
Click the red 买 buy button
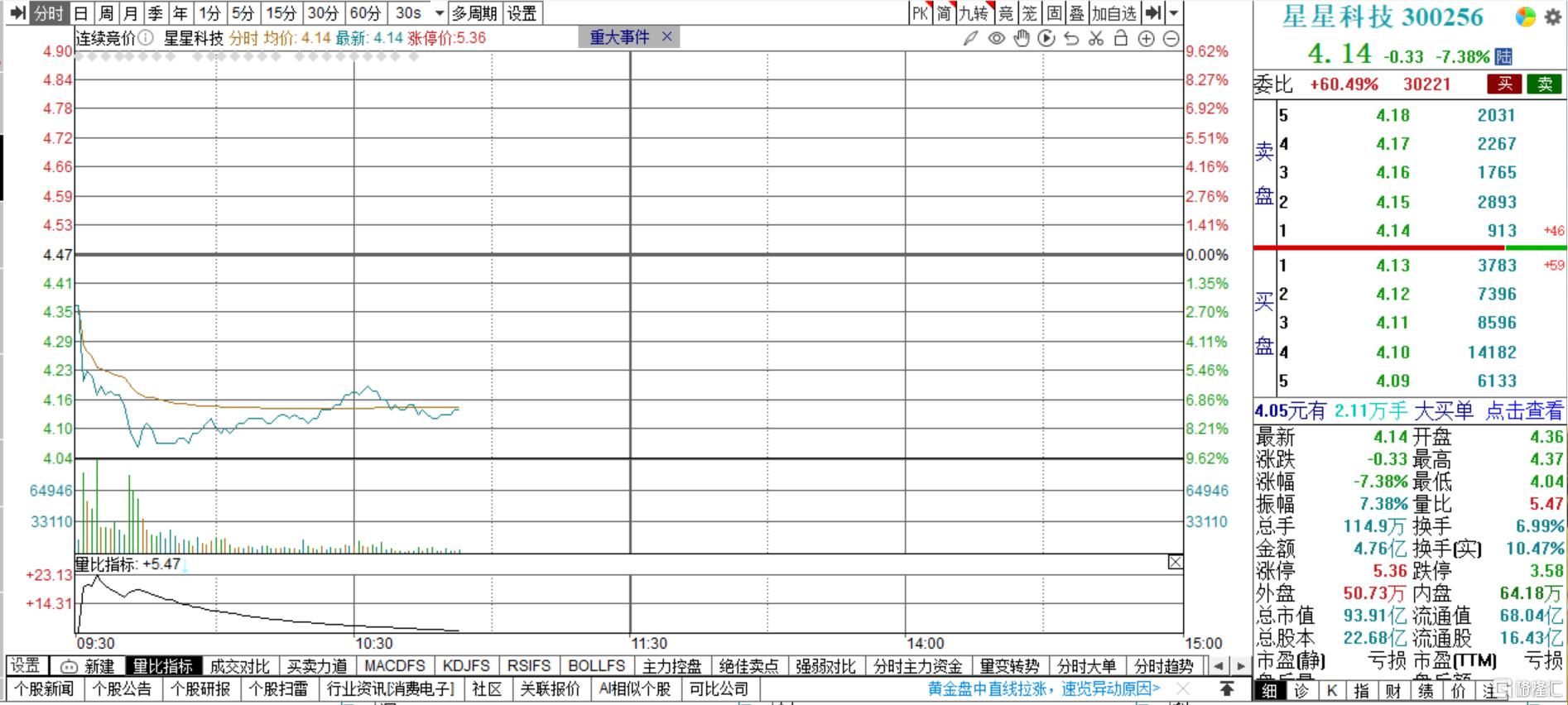1504,84
